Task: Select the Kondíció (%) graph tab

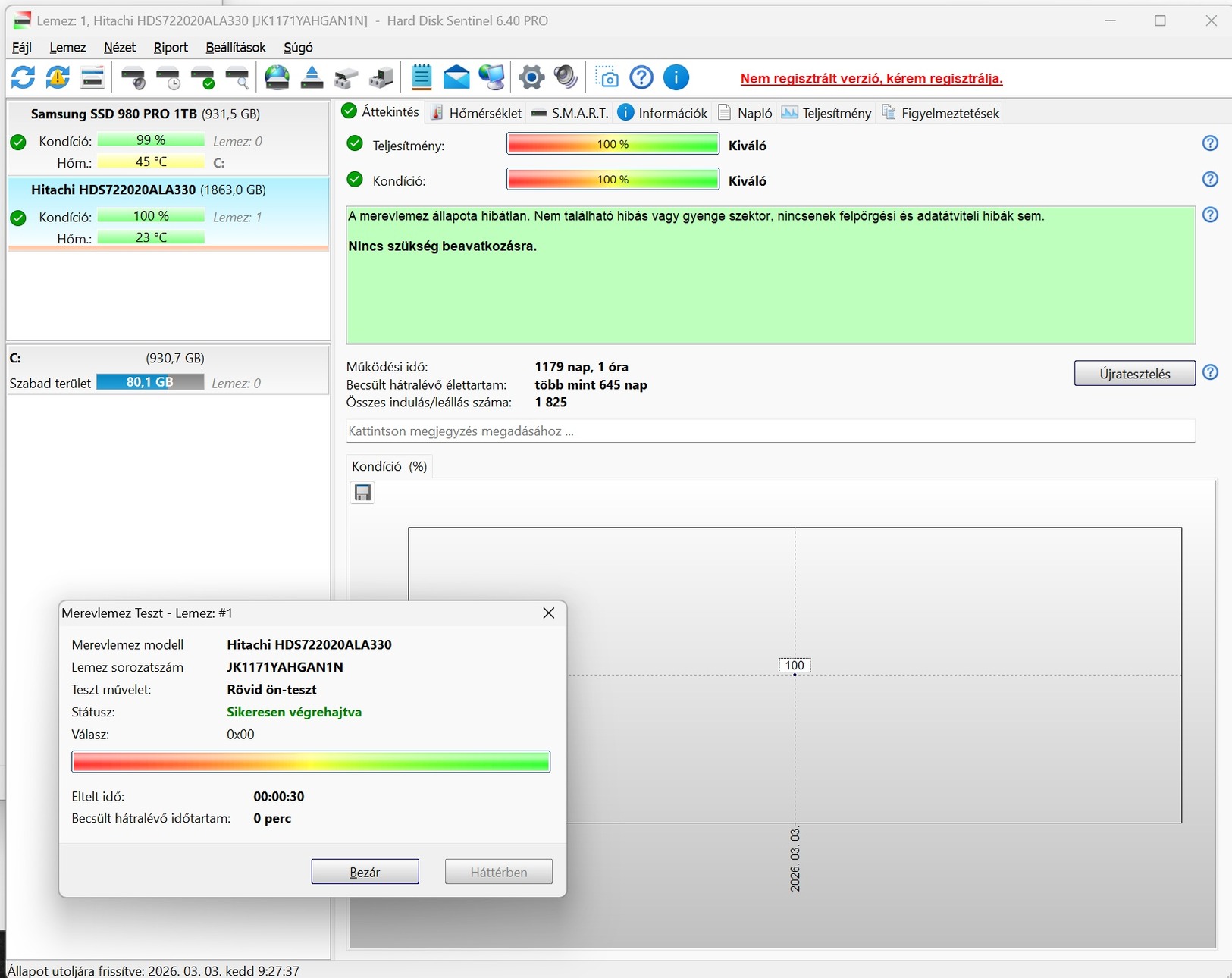Action: [x=390, y=466]
